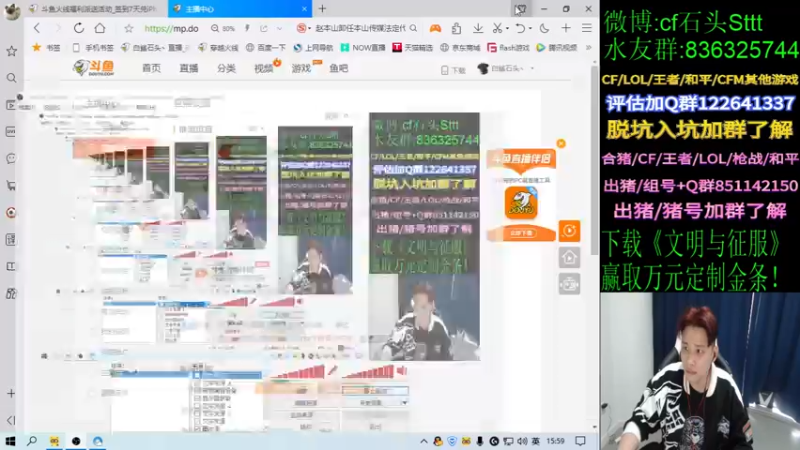Open a new tab with the plus button
The width and height of the screenshot is (800, 450).
322,9
